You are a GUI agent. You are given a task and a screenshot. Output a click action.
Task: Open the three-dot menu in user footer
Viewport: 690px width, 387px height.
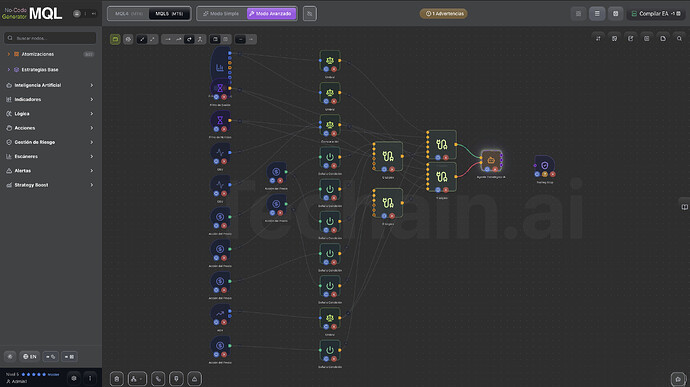click(90, 378)
